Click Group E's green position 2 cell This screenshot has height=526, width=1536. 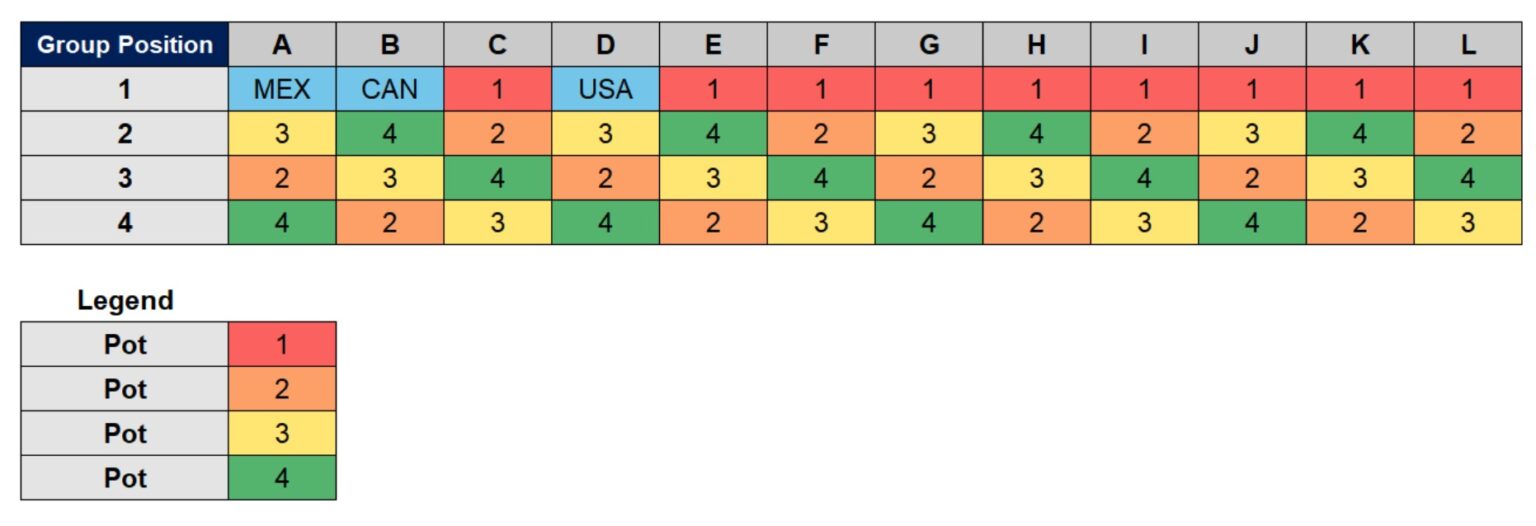pyautogui.click(x=713, y=133)
